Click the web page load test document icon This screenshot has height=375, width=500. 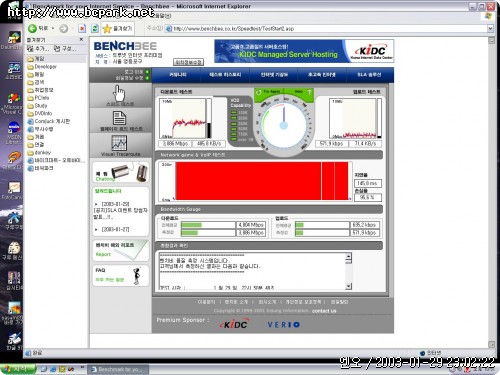(119, 118)
